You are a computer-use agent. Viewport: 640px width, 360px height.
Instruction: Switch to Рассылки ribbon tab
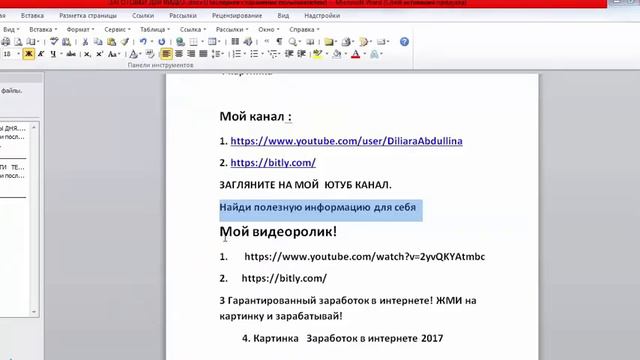coord(183,16)
